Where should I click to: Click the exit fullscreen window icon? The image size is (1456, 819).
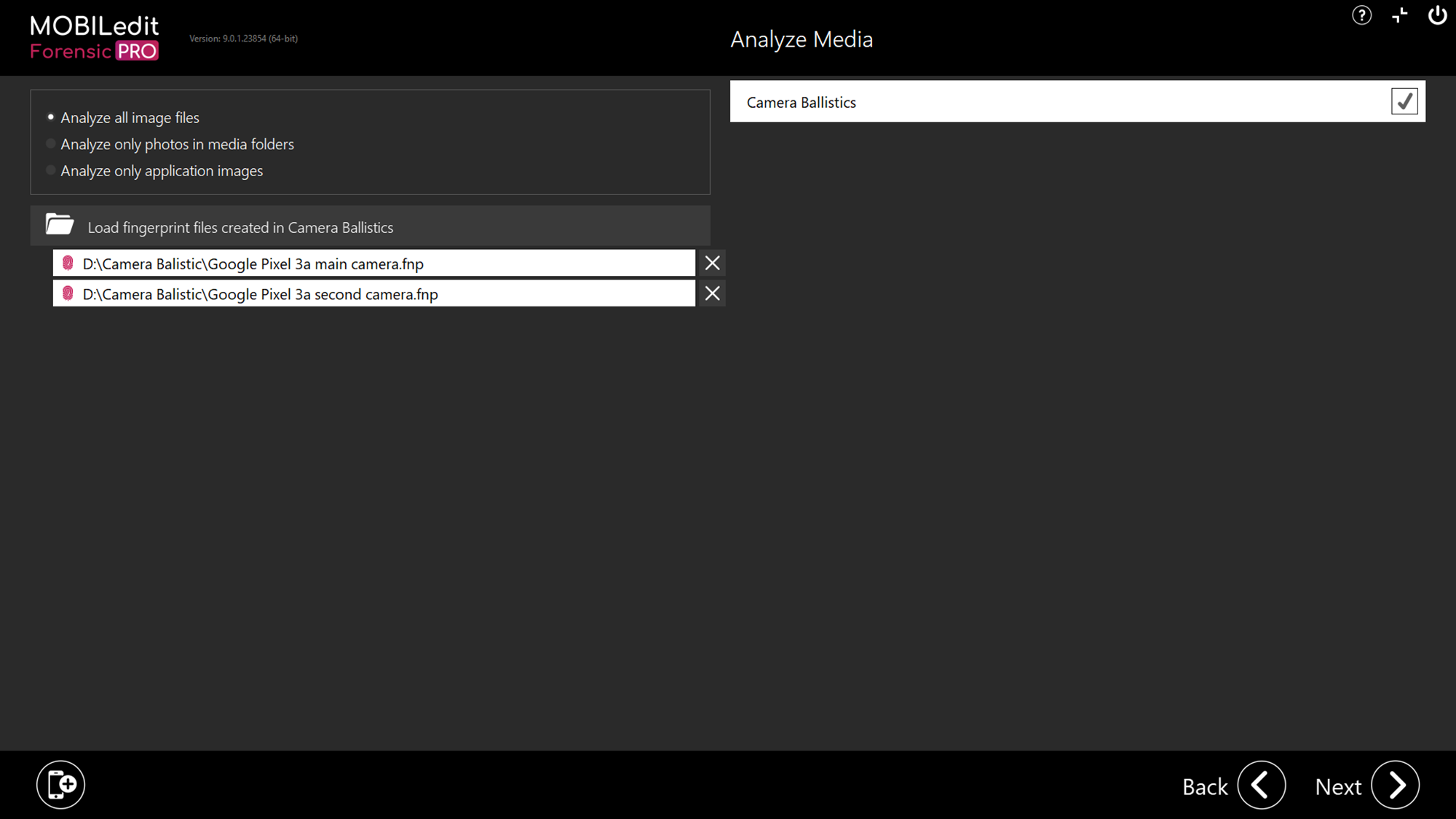[1399, 15]
